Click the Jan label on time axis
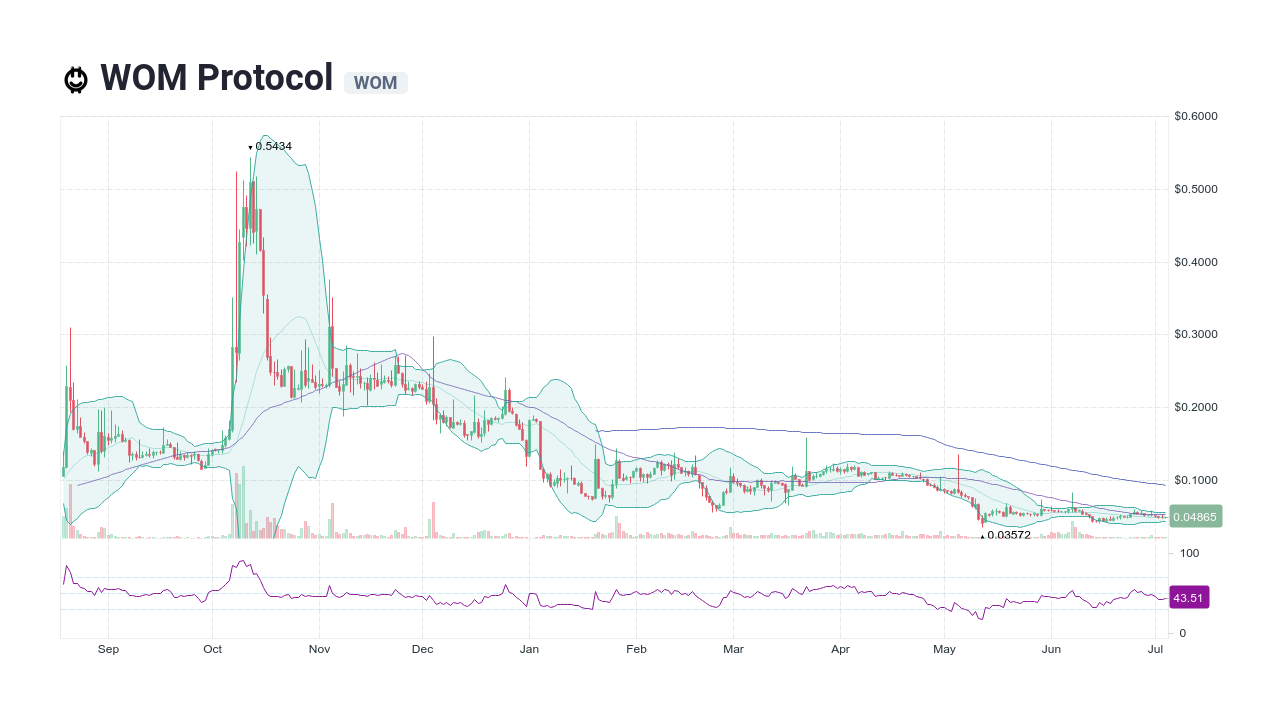The height and width of the screenshot is (720, 1280). 529,649
